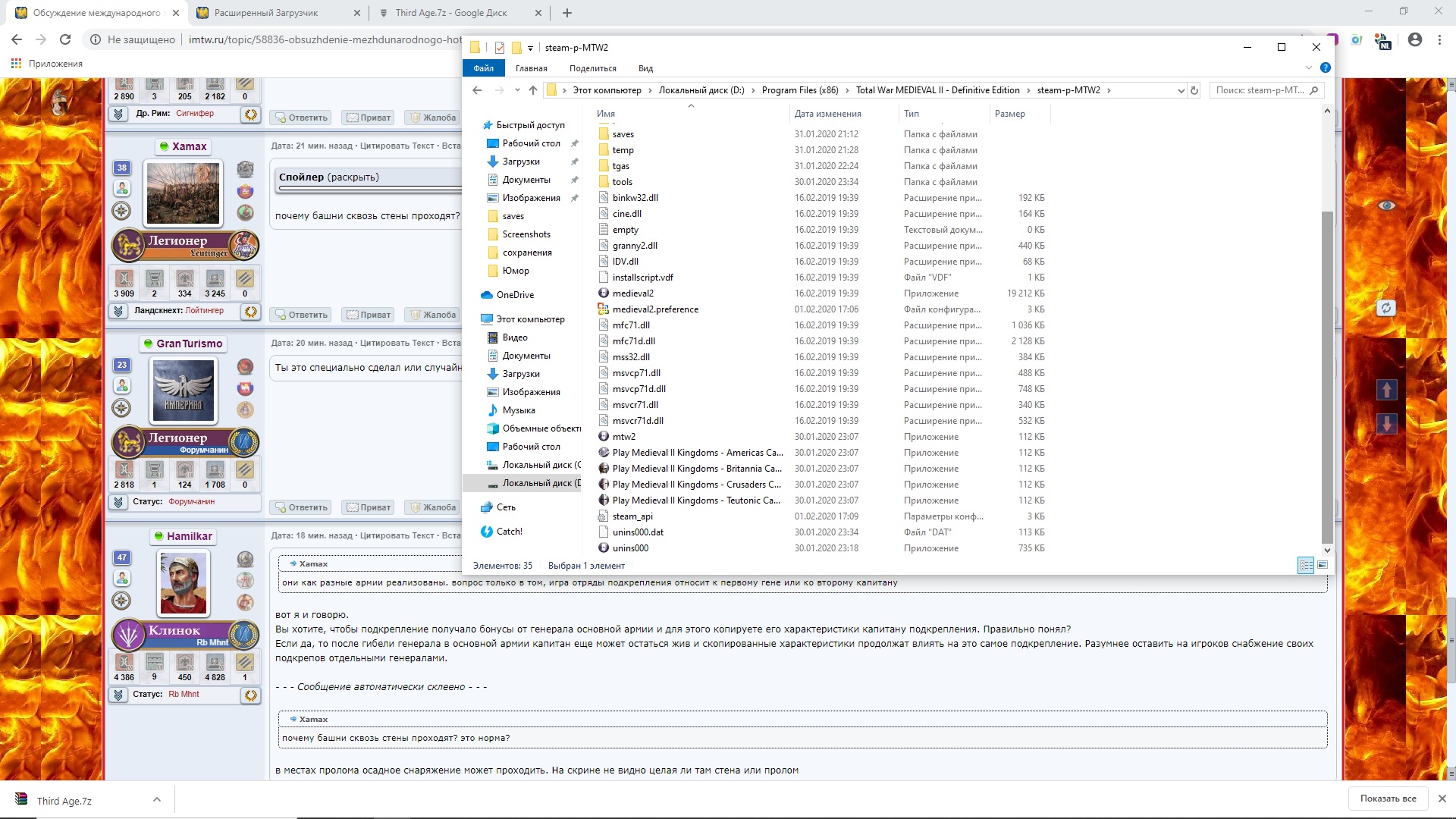Viewport: 1456px width, 819px height.
Task: Open recent locations dropdown near navigation arrows
Action: pos(517,90)
